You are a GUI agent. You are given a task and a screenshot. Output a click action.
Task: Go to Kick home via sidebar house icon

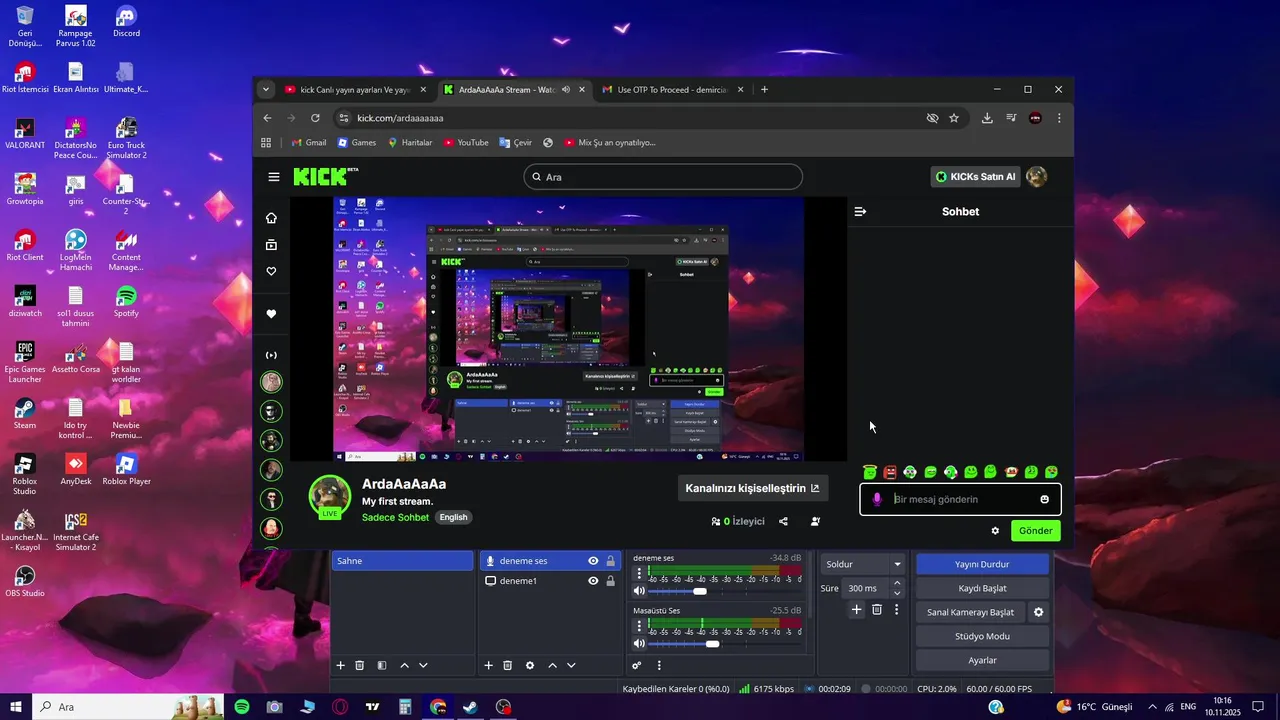point(271,218)
